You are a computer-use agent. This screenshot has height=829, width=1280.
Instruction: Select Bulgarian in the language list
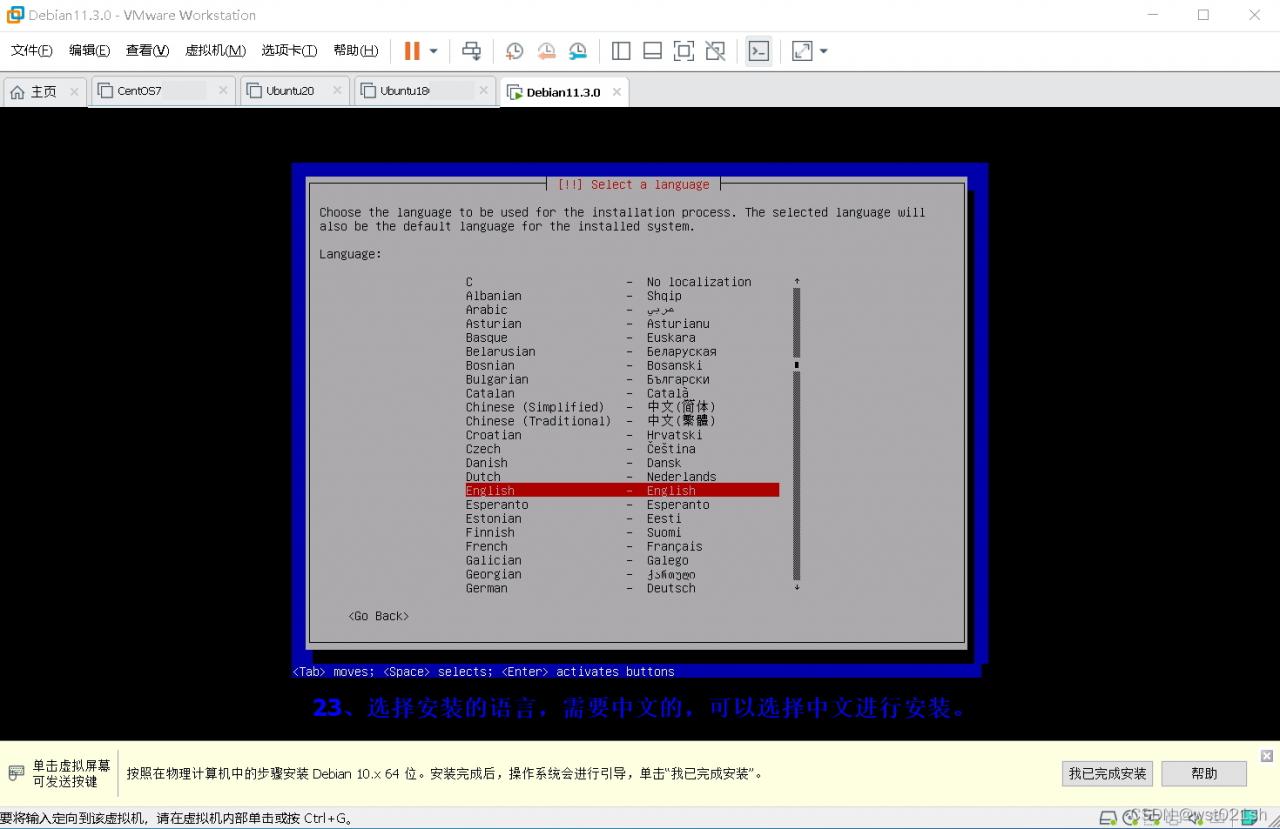pyautogui.click(x=622, y=380)
